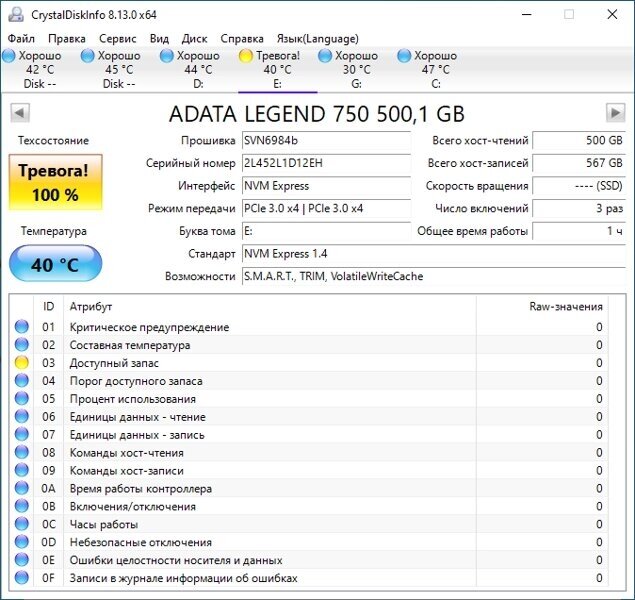Switch to disk E: Тревога tab

tap(277, 70)
